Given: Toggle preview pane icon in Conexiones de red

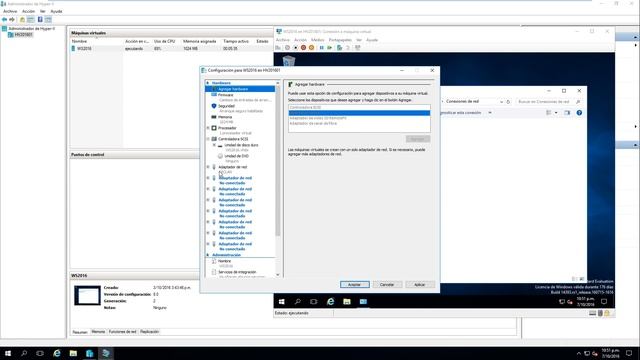Looking at the screenshot, I should [567, 113].
